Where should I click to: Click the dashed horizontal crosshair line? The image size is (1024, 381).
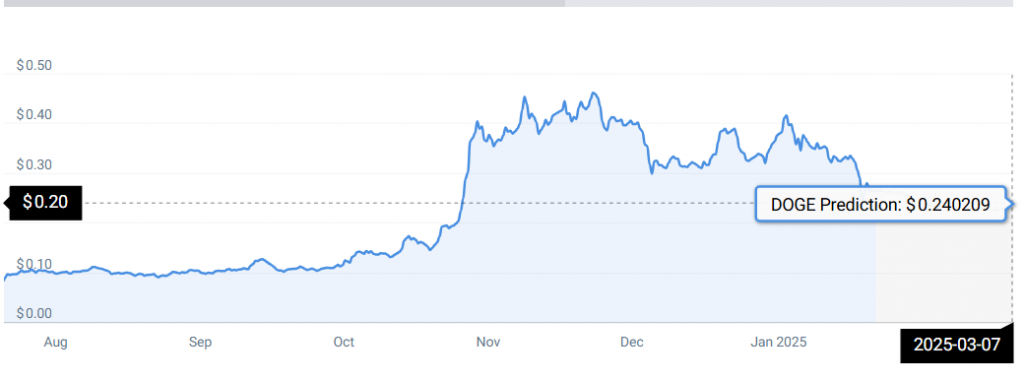[x=418, y=203]
